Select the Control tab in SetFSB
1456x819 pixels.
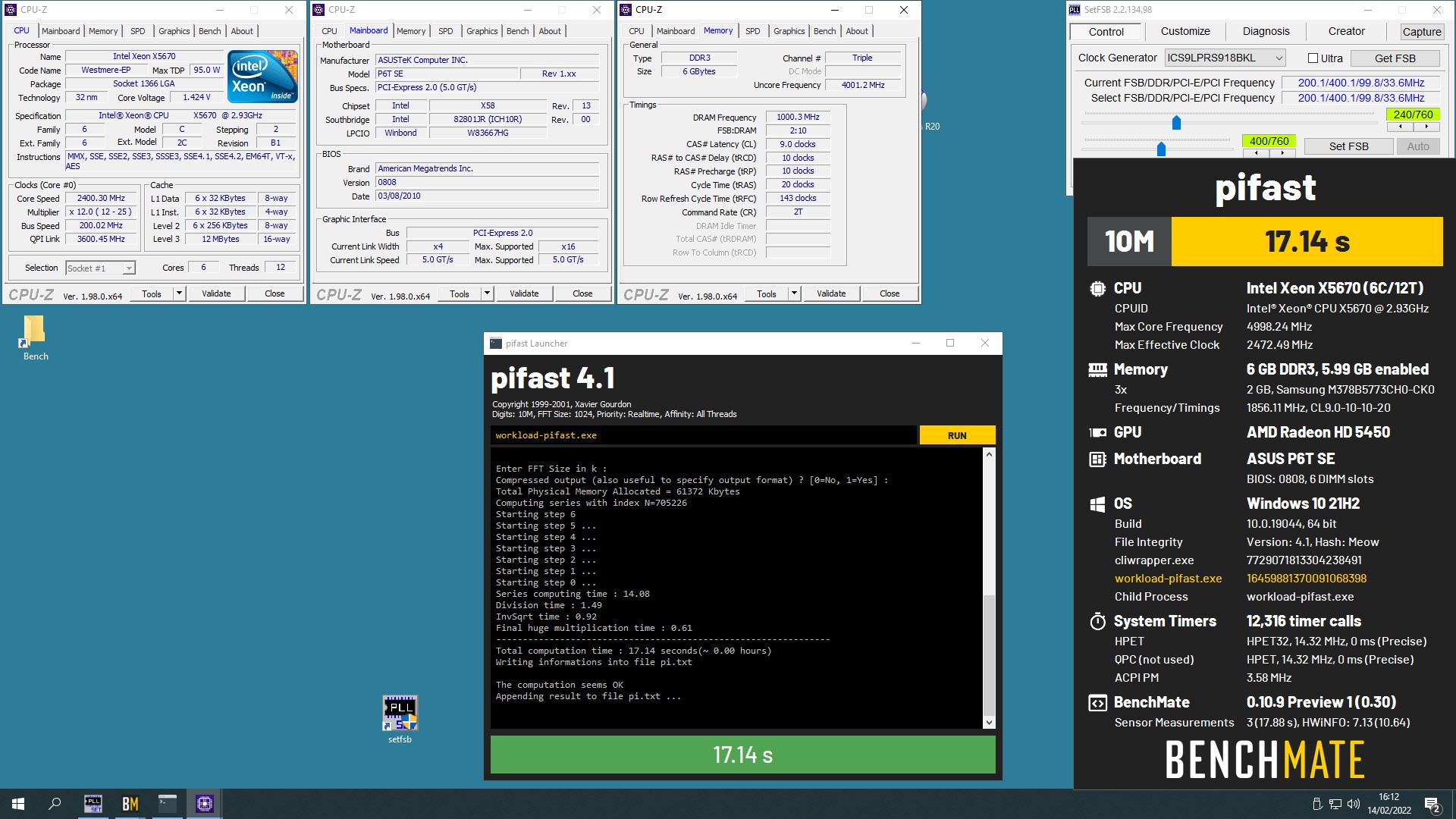(1106, 31)
